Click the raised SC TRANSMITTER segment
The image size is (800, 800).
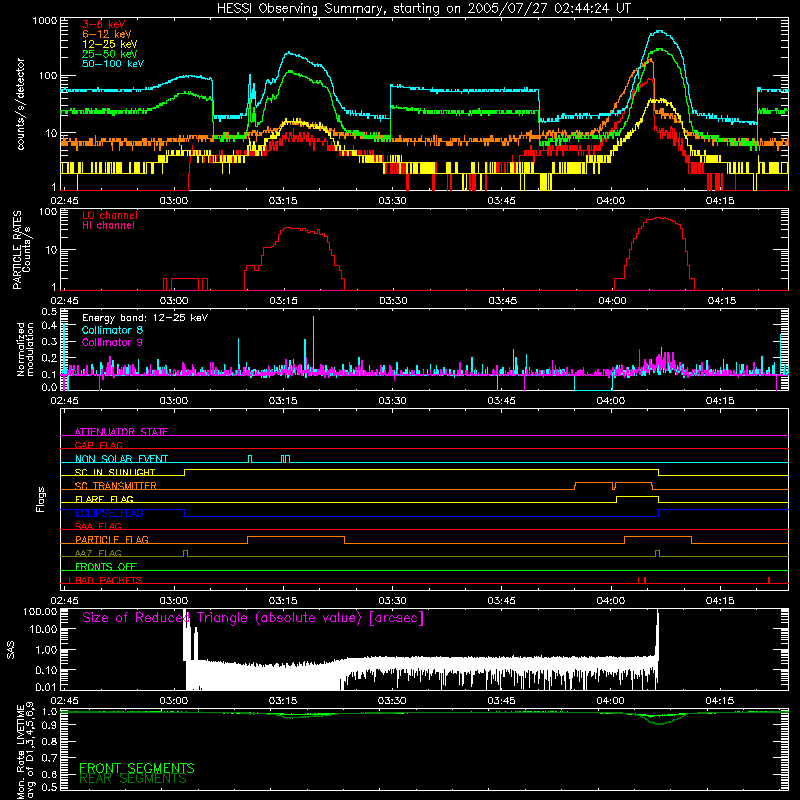tap(614, 484)
